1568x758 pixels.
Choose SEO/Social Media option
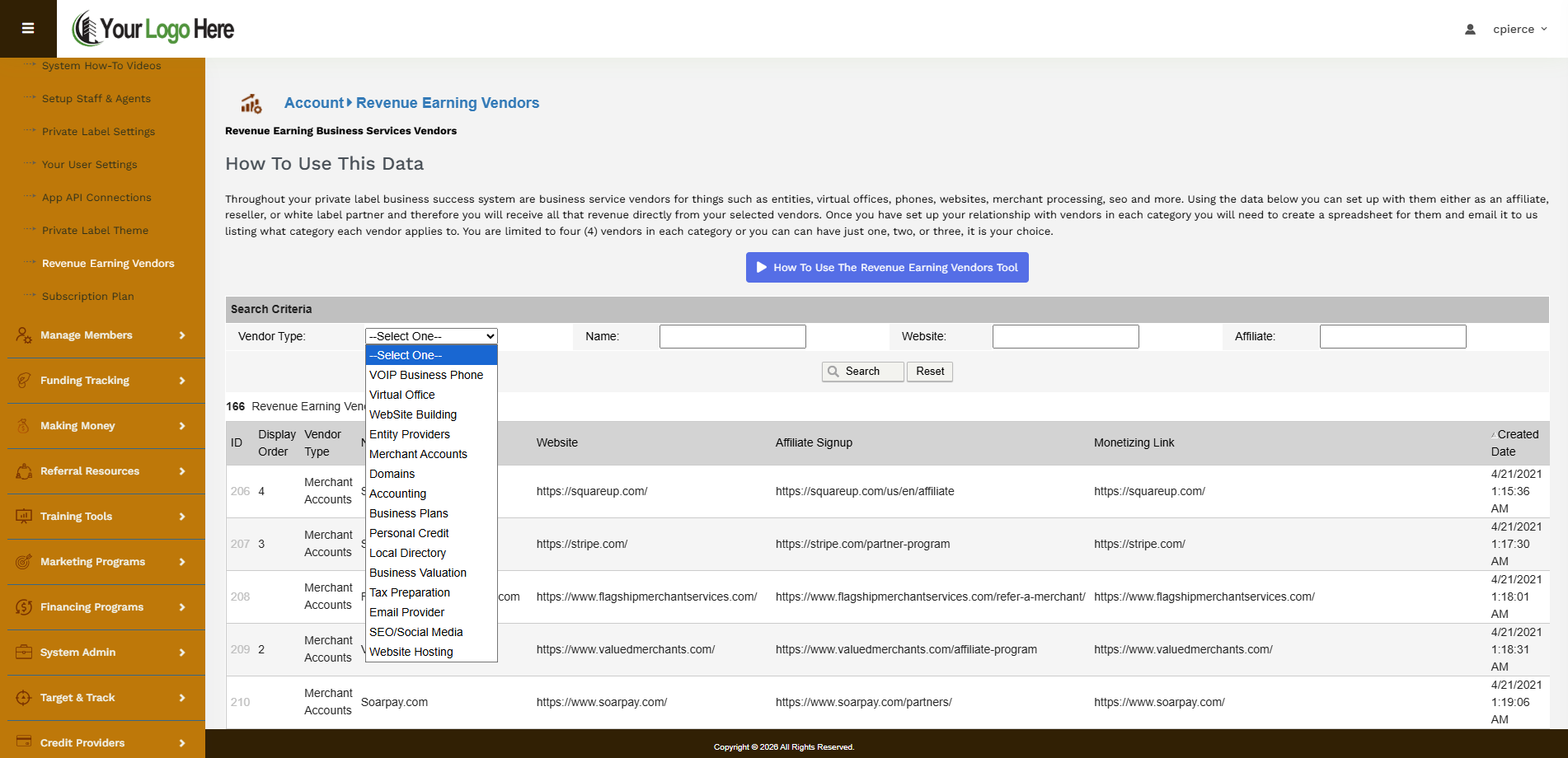431,632
